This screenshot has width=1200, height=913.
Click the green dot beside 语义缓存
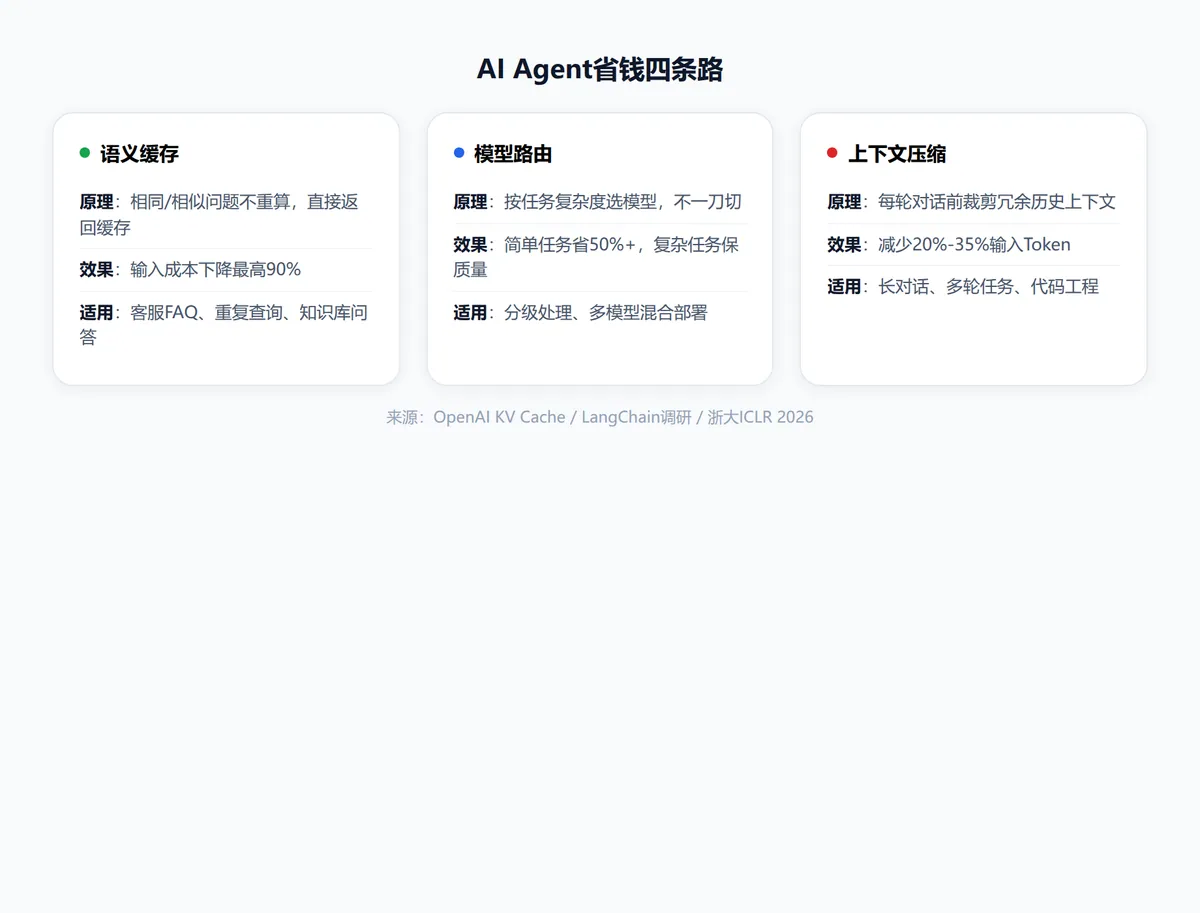[x=85, y=153]
